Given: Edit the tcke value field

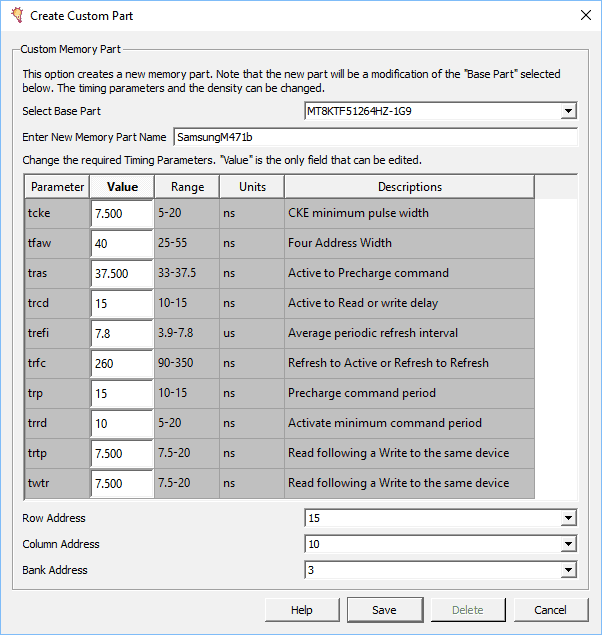Looking at the screenshot, I should tap(121, 213).
